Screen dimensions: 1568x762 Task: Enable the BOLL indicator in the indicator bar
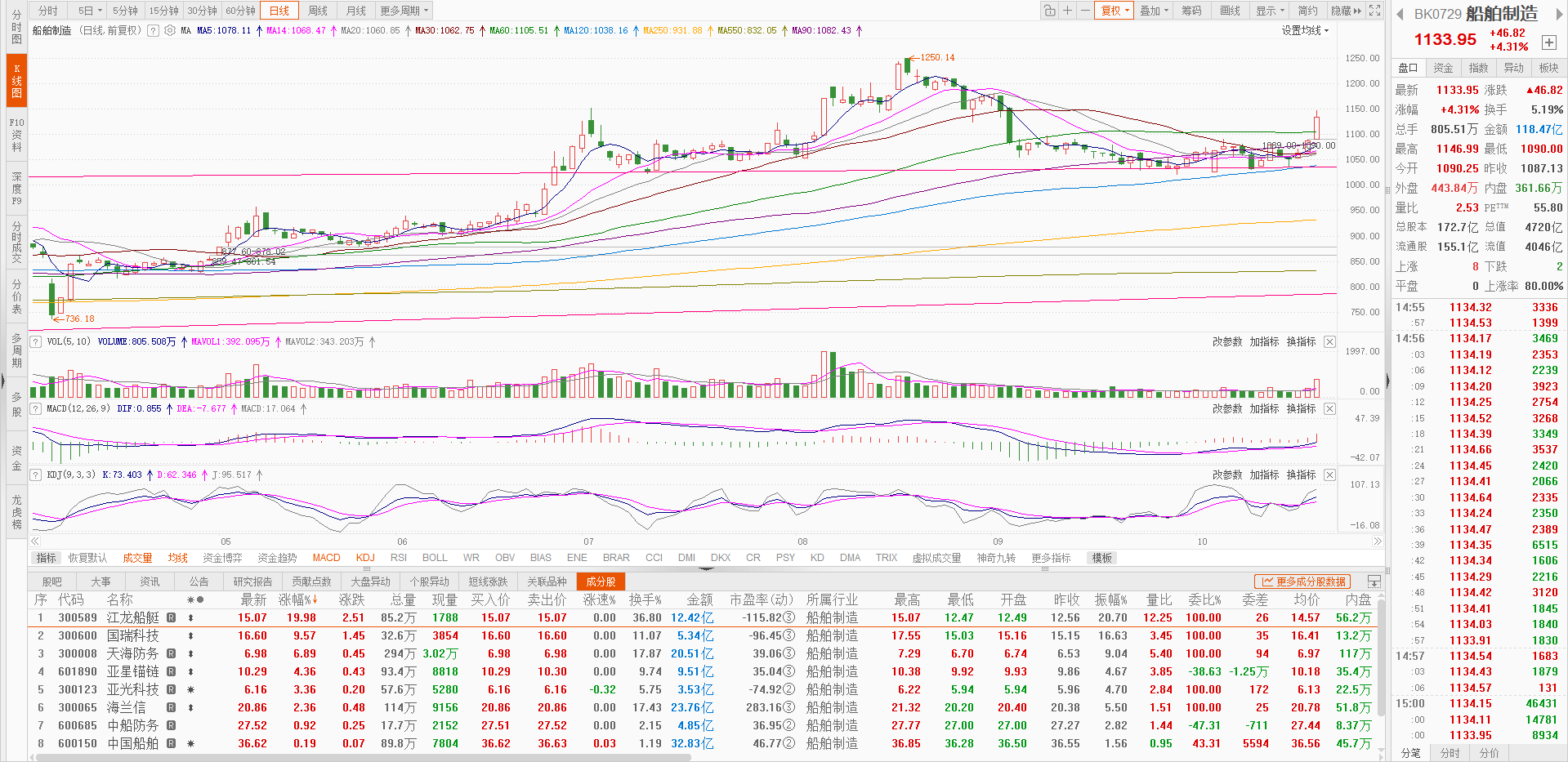(435, 558)
